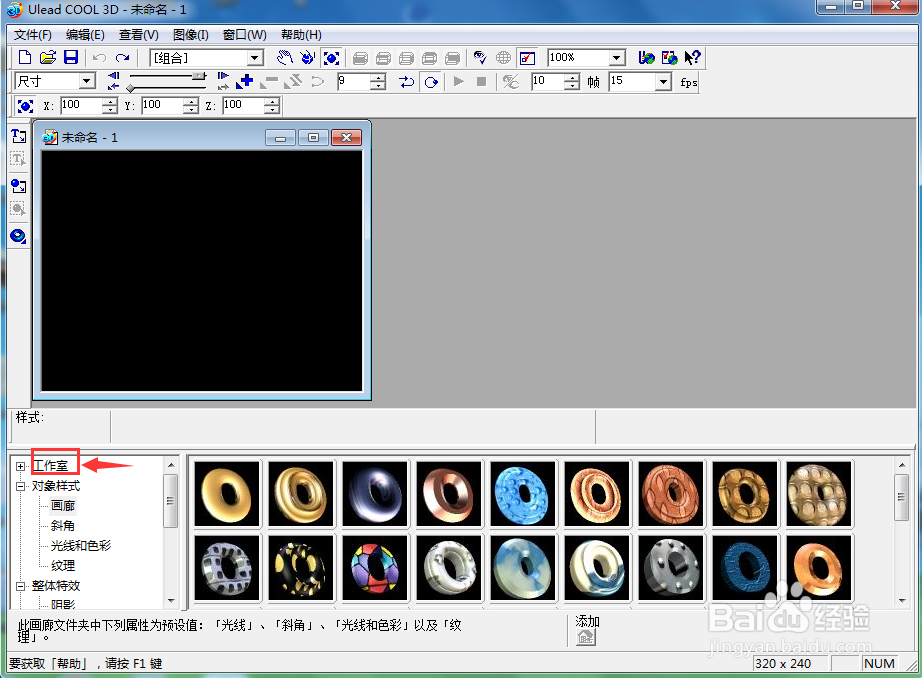
Task: Click the resize icon beside X field
Action: coord(25,106)
